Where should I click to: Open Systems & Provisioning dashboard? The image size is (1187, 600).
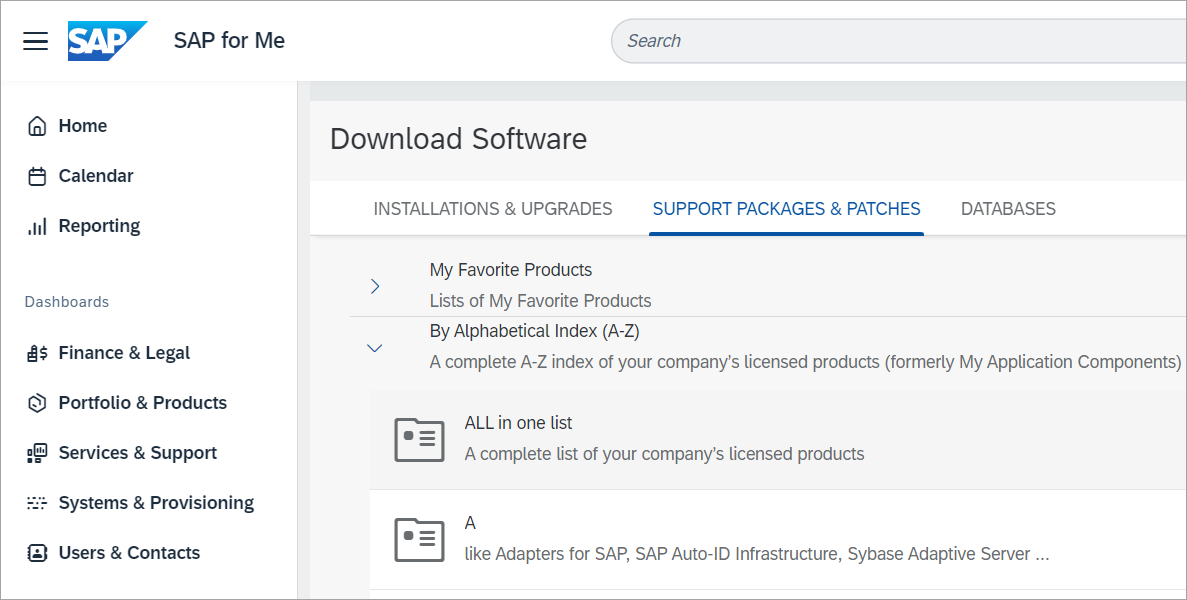[156, 503]
